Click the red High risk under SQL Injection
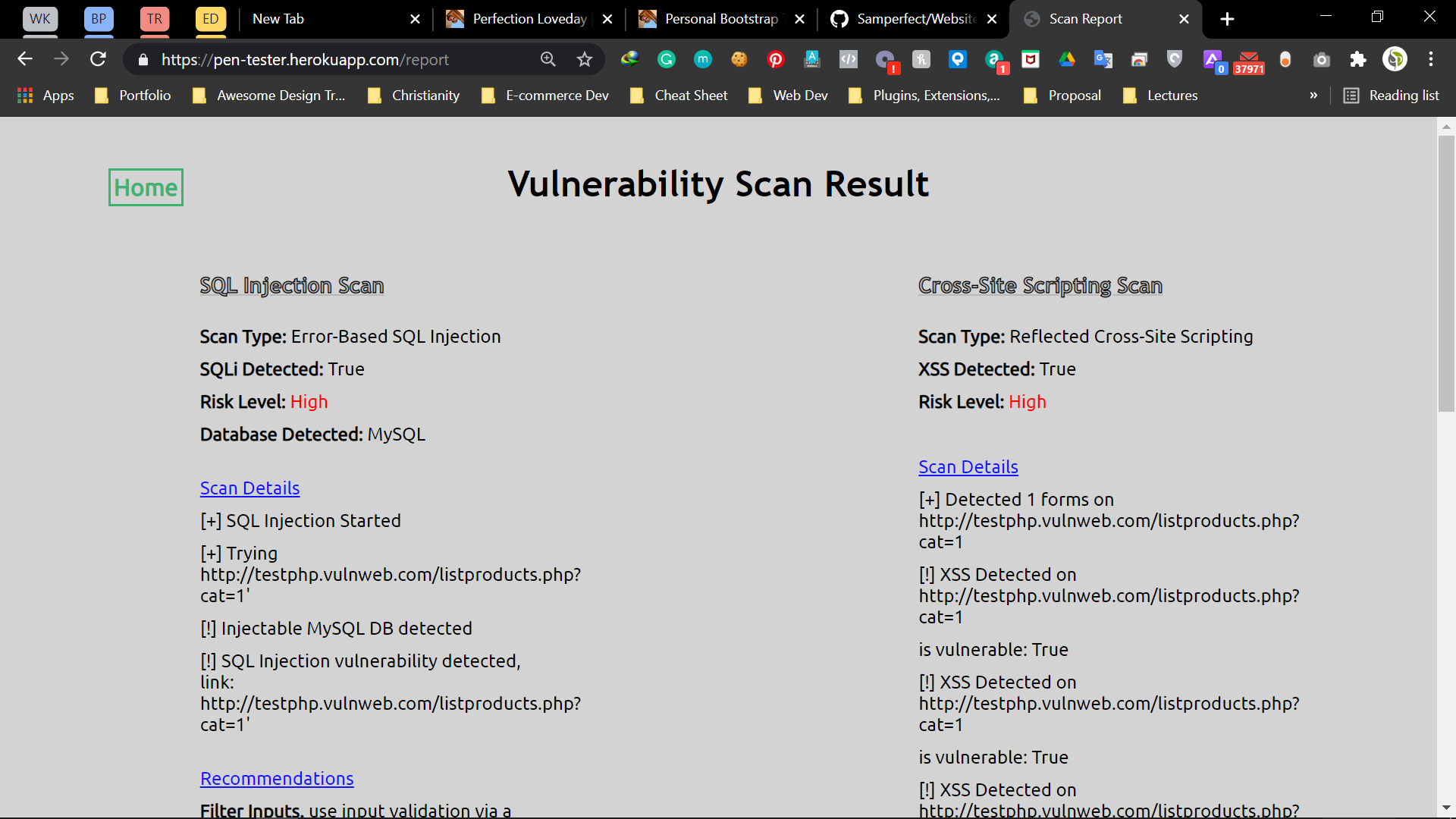This screenshot has width=1456, height=819. (309, 402)
